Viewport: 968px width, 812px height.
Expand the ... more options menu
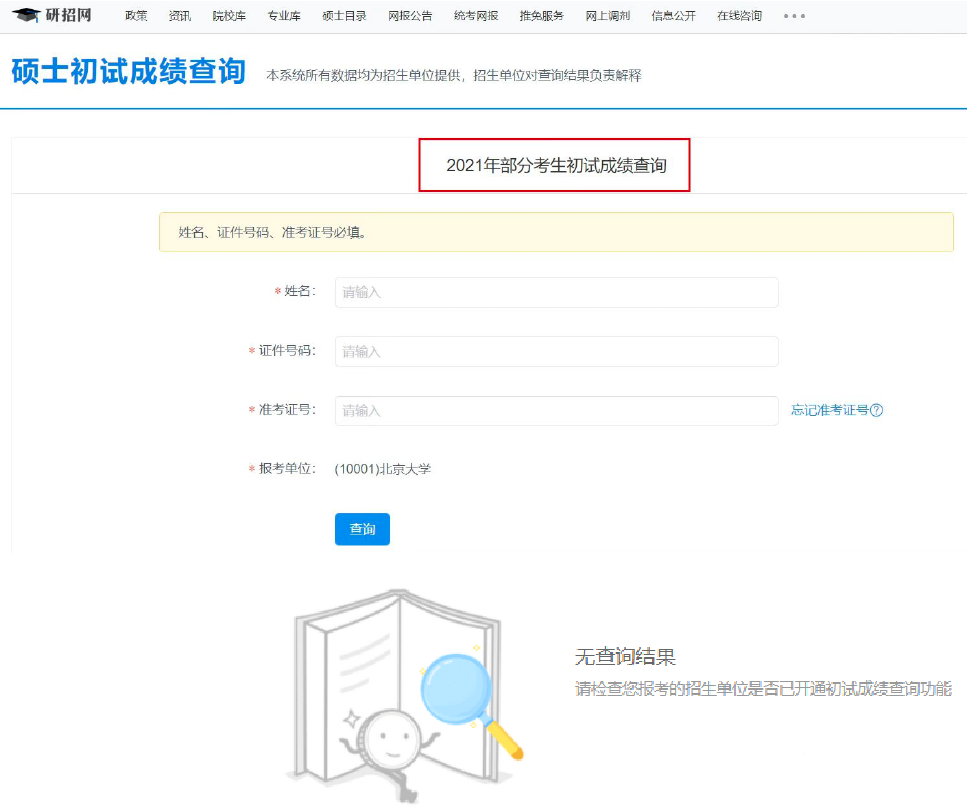pos(793,15)
